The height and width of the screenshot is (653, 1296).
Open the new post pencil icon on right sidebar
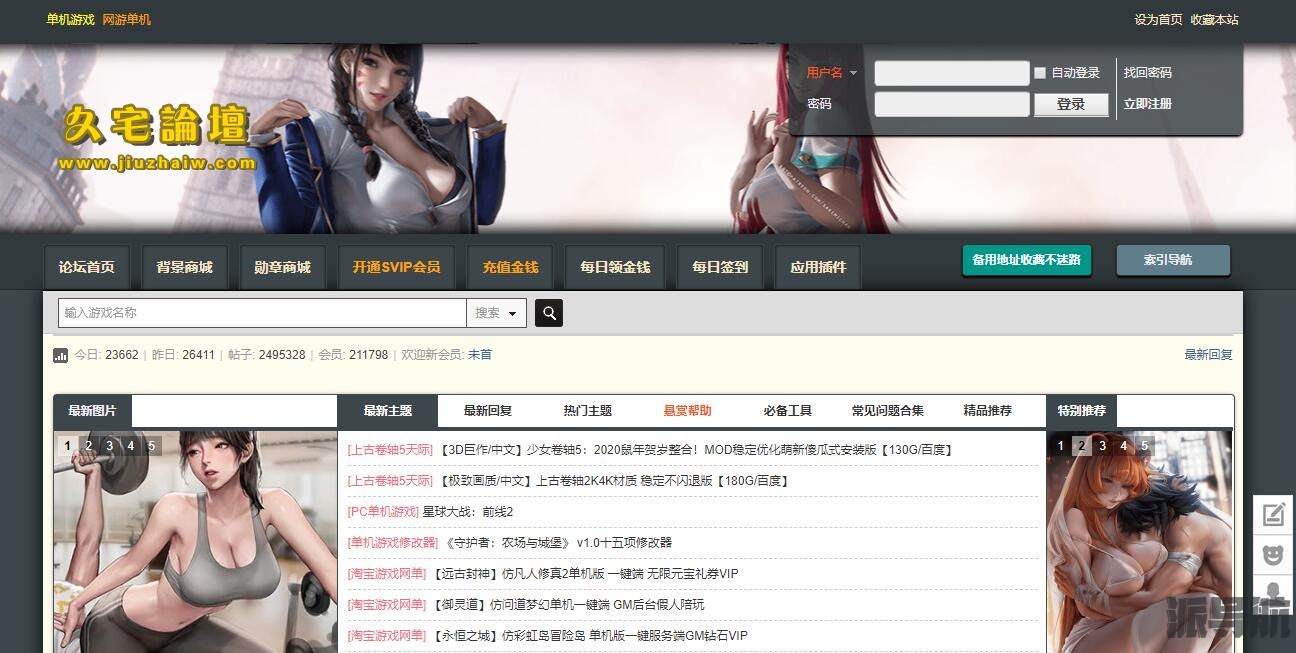coord(1273,515)
